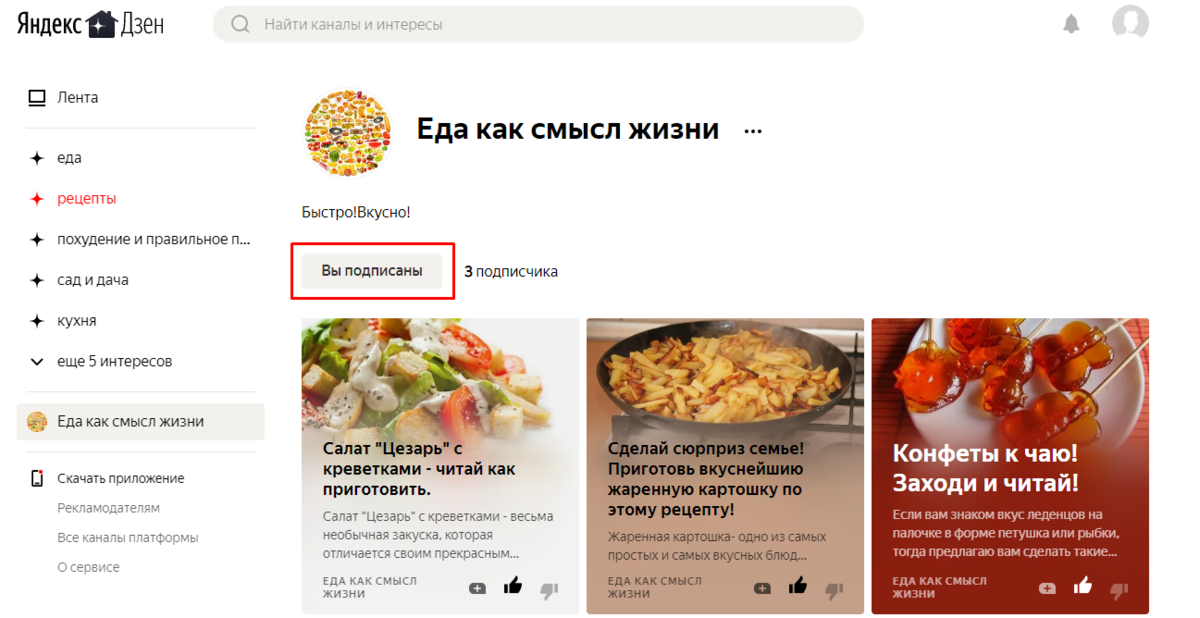This screenshot has width=1200, height=618.
Task: Toggle the Вы подписаны subscription button
Action: pyautogui.click(x=372, y=271)
